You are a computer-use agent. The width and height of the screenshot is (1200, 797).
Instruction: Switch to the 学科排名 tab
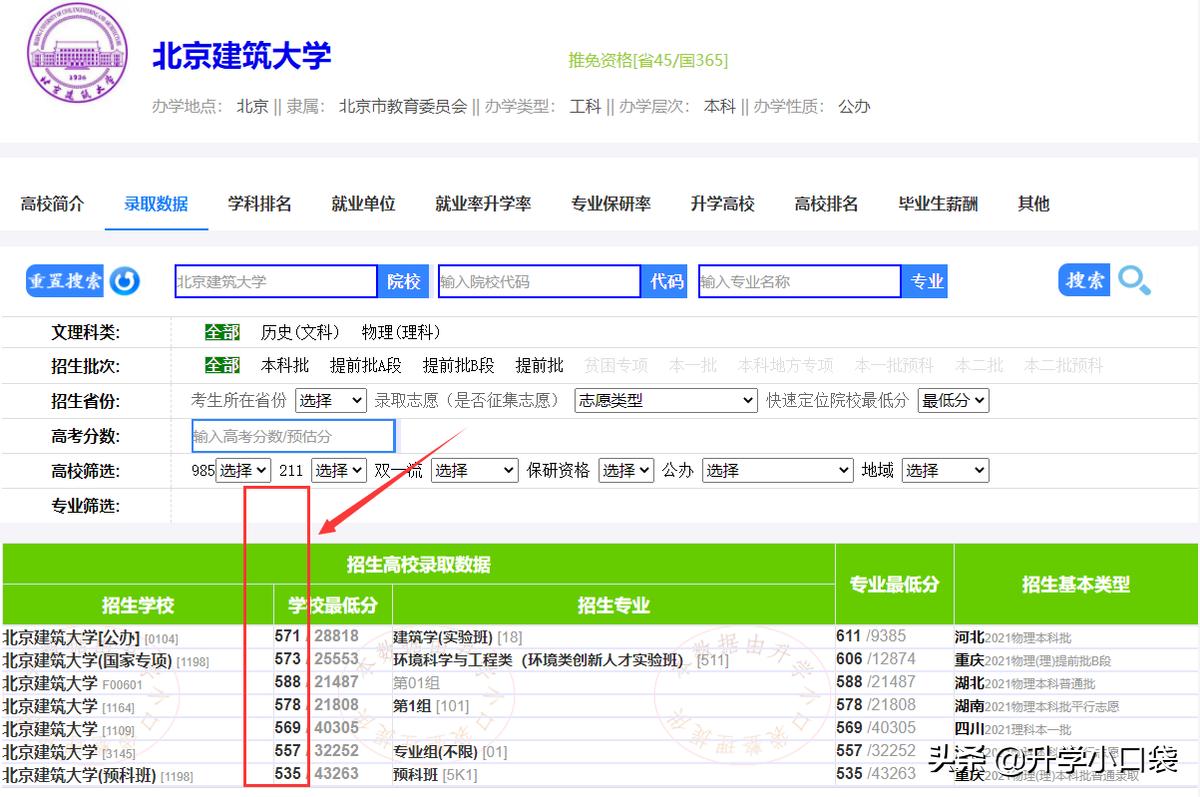[x=258, y=204]
